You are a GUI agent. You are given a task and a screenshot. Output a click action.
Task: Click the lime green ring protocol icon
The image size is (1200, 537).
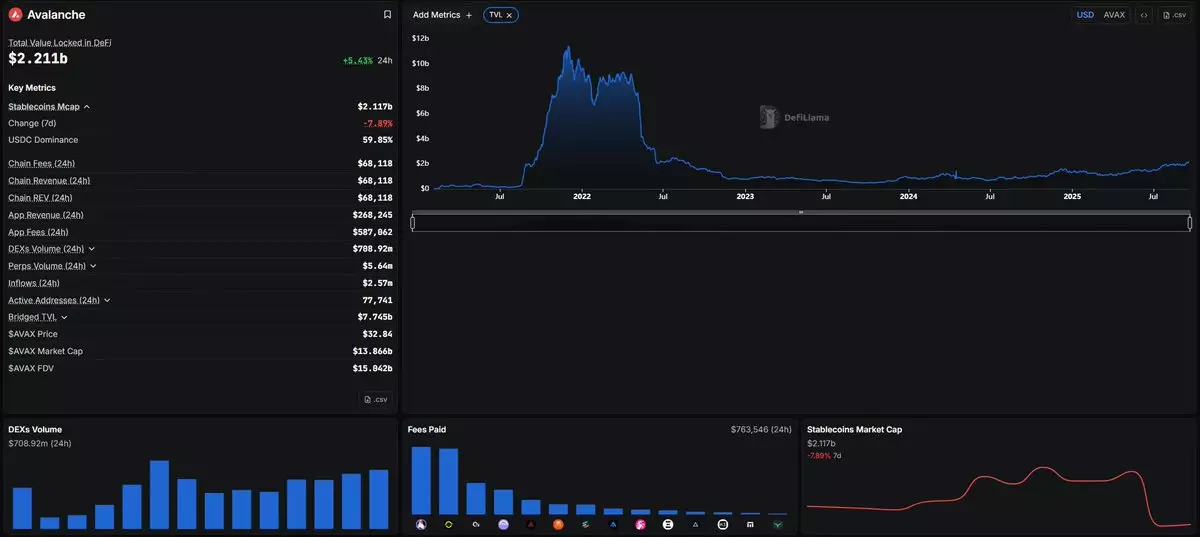coord(448,524)
